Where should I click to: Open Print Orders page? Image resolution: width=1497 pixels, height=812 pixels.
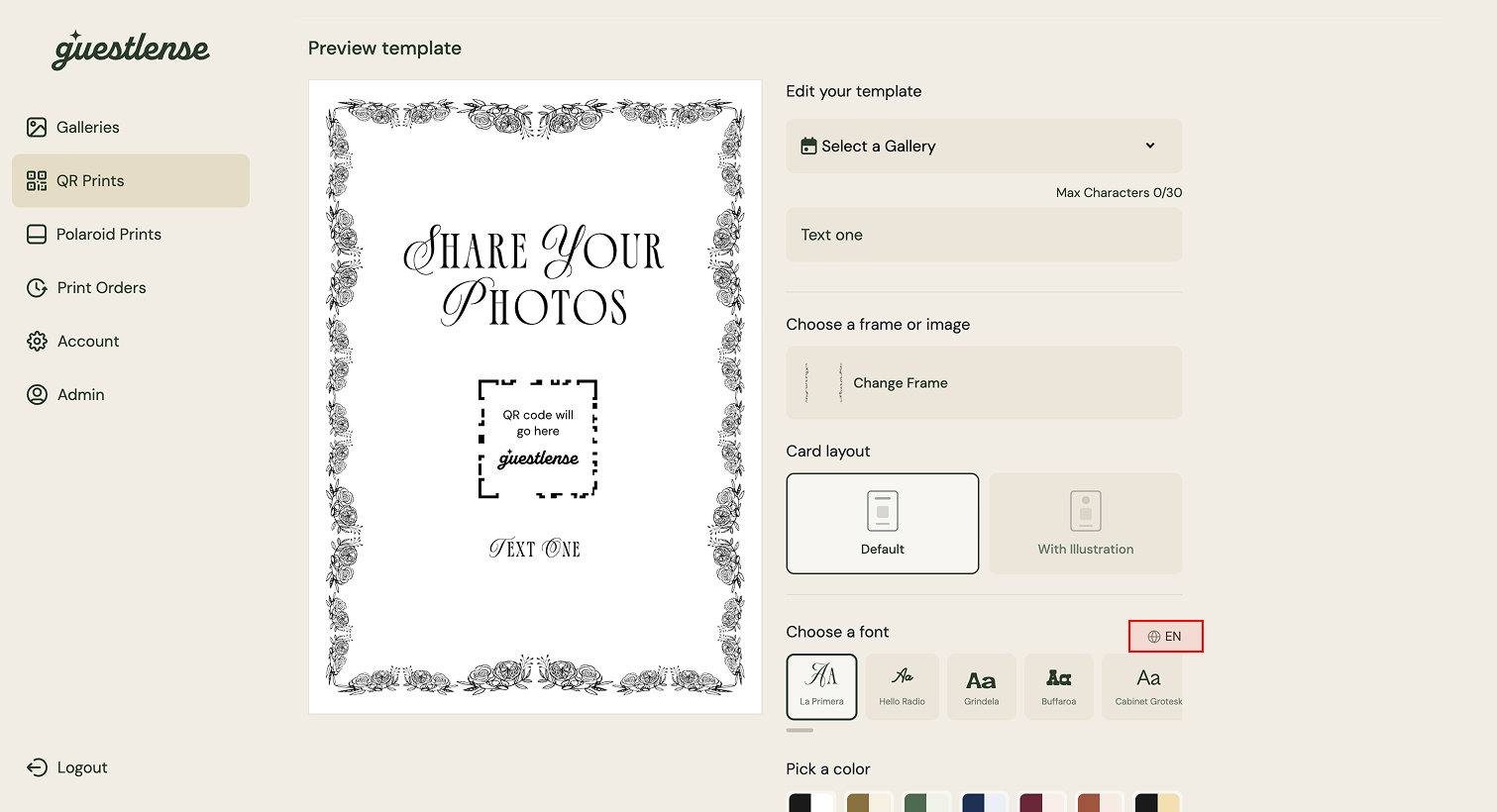131,287
